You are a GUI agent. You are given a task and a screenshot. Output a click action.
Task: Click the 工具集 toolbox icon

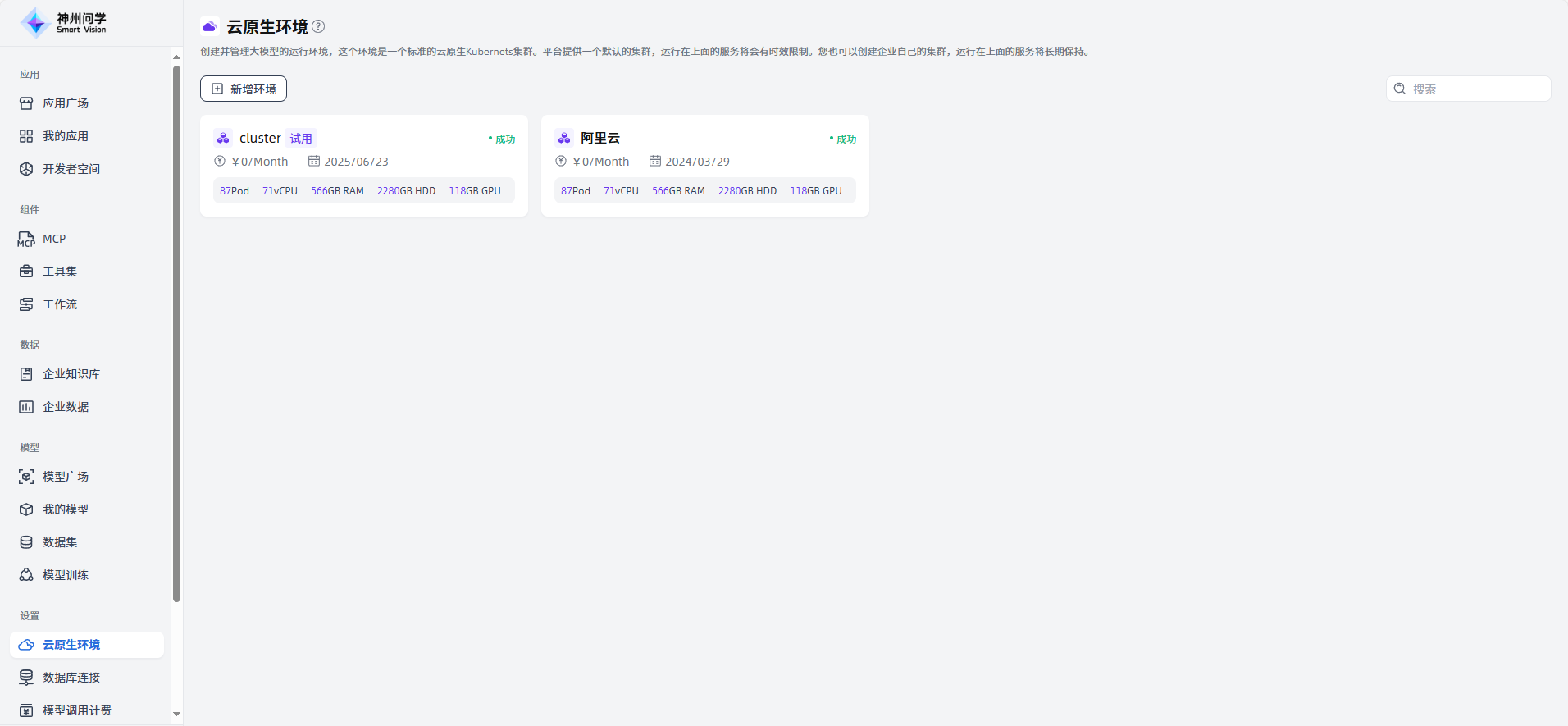pos(26,272)
